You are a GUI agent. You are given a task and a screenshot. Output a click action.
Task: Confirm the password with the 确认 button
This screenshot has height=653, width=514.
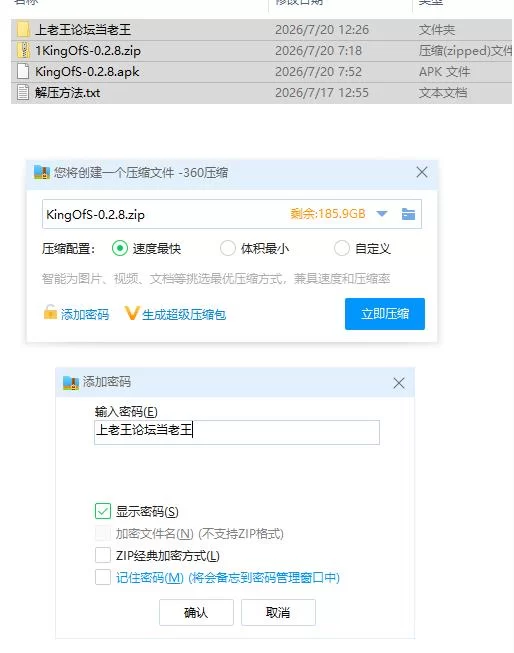point(196,612)
